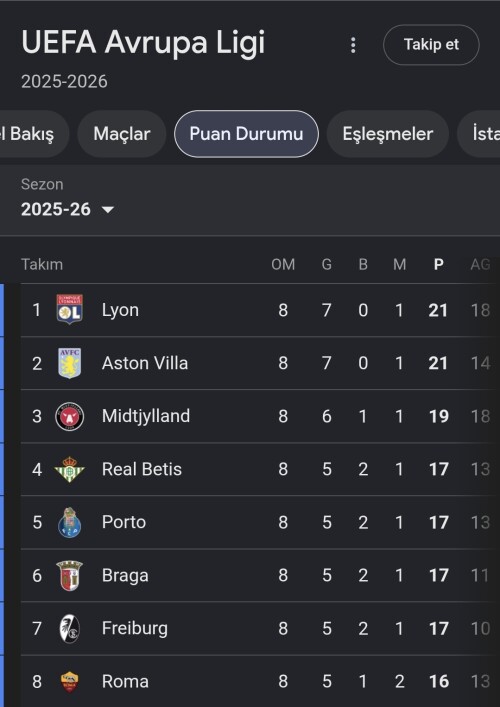Click the Freiburg team logo
Image resolution: width=500 pixels, height=707 pixels.
[x=69, y=629]
